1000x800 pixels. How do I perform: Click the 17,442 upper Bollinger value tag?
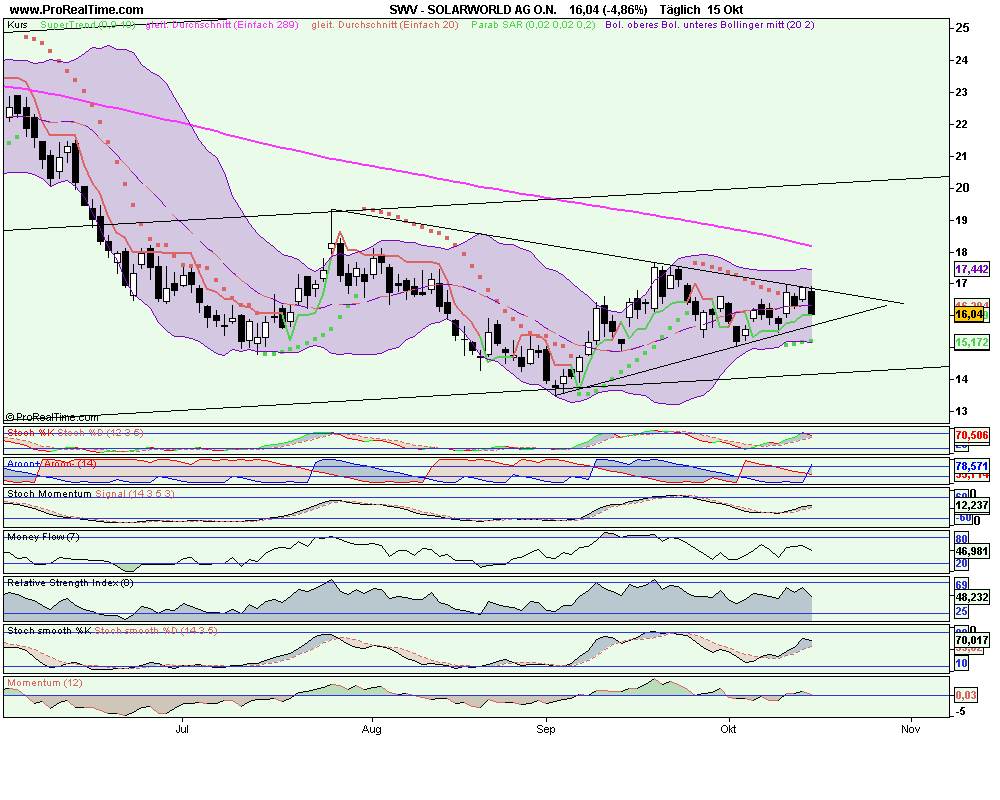point(971,269)
